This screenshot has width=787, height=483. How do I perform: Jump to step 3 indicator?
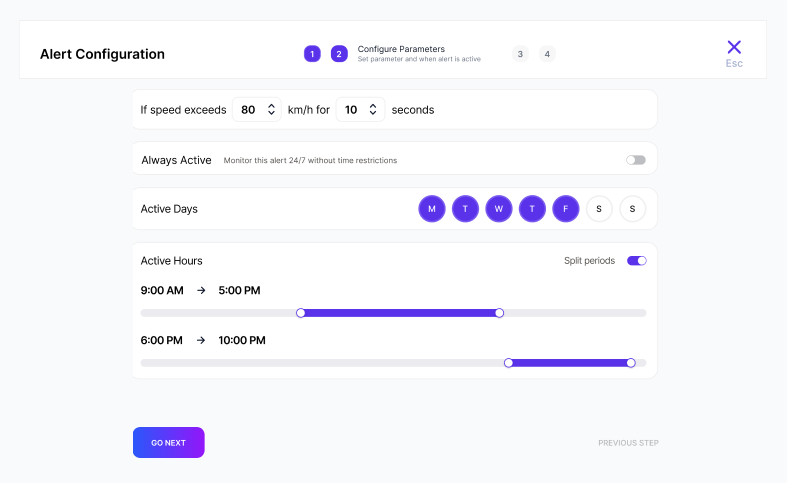tap(519, 54)
